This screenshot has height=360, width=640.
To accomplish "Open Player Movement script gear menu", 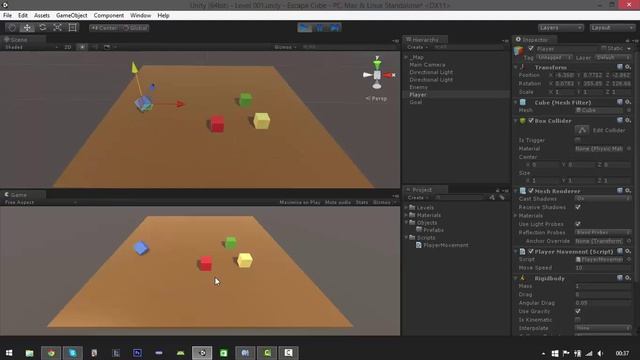I will [628, 251].
